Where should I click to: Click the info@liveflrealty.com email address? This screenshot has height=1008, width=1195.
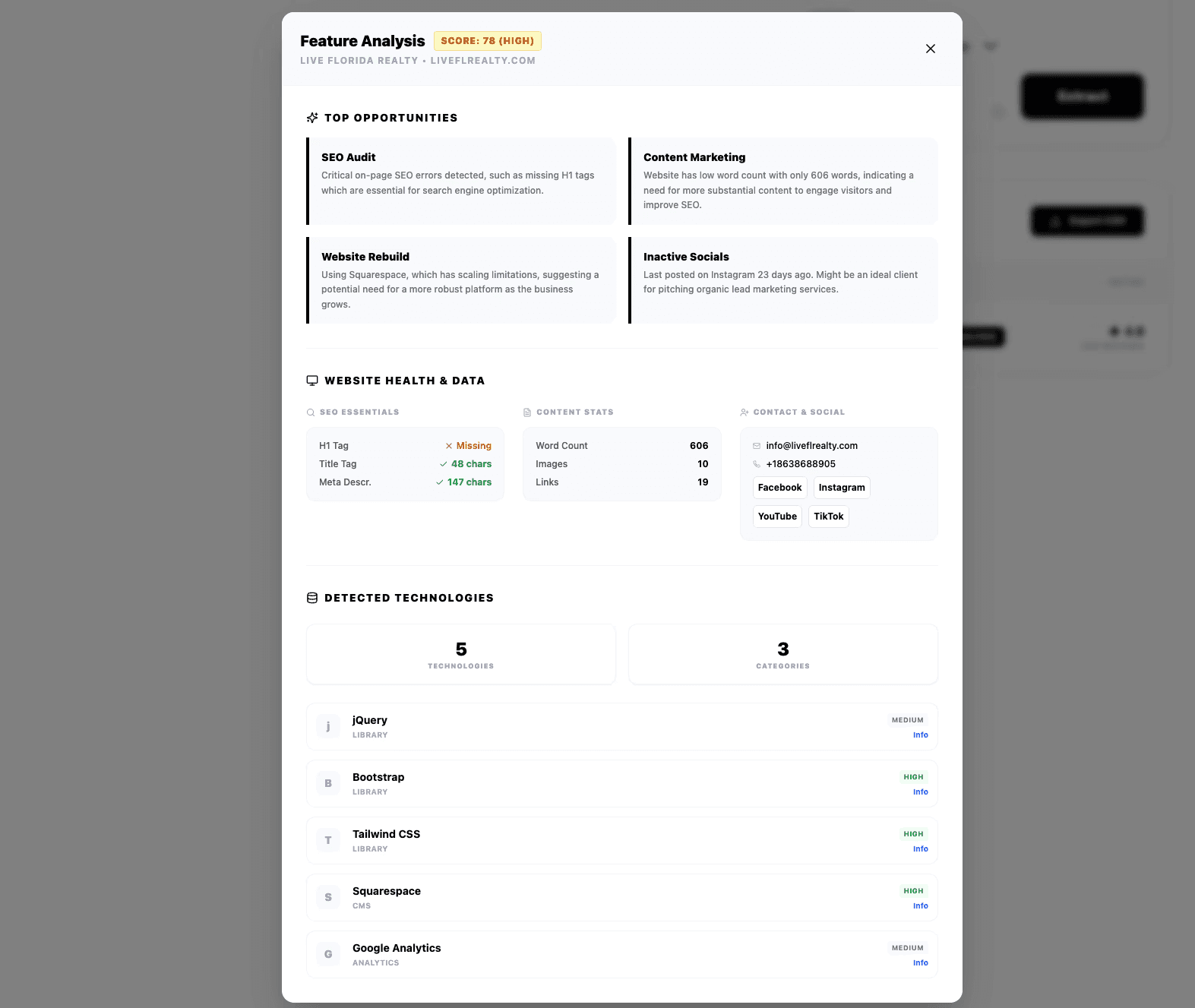(x=812, y=446)
